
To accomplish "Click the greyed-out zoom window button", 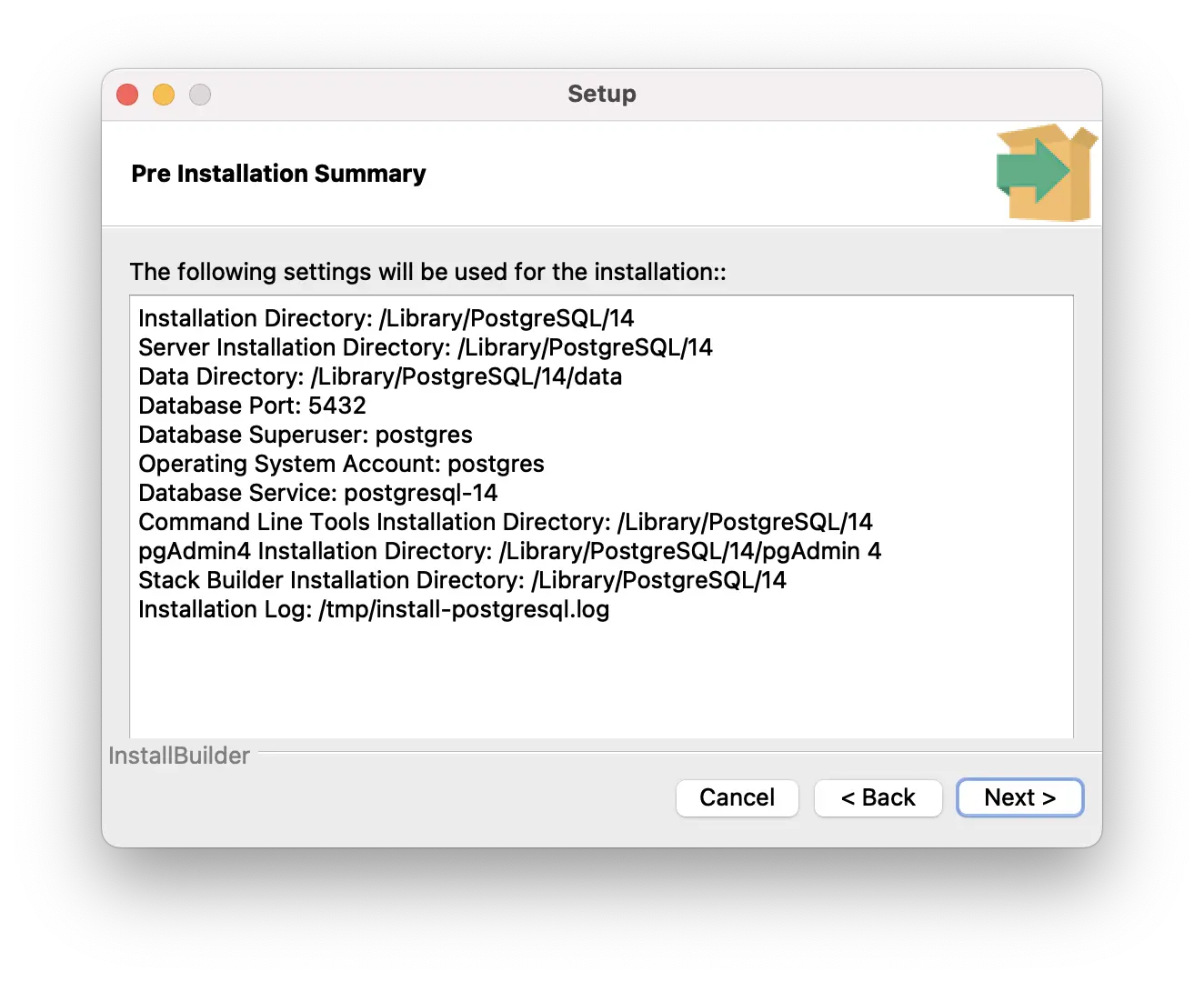I will coord(200,95).
